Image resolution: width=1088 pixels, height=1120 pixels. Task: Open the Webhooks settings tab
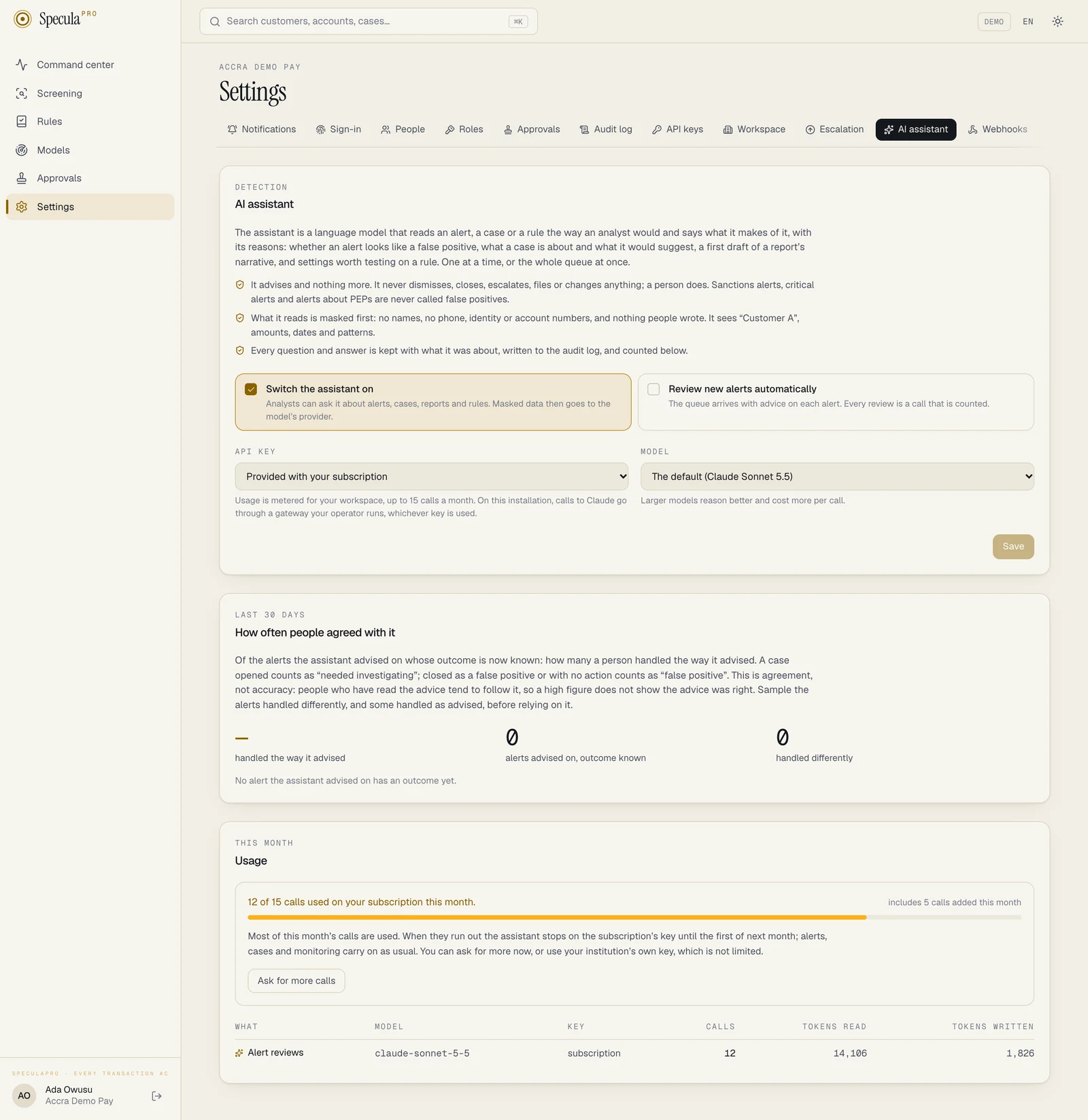pos(998,129)
